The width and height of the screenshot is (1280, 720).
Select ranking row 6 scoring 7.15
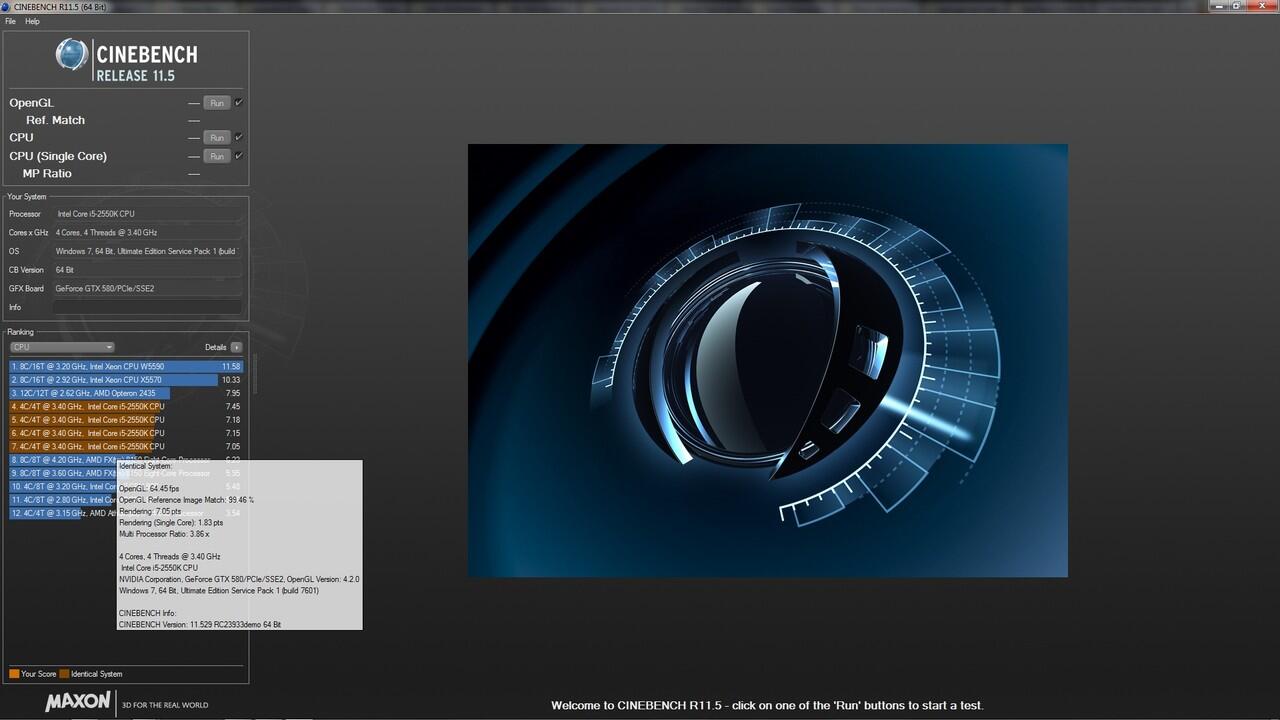coord(126,433)
